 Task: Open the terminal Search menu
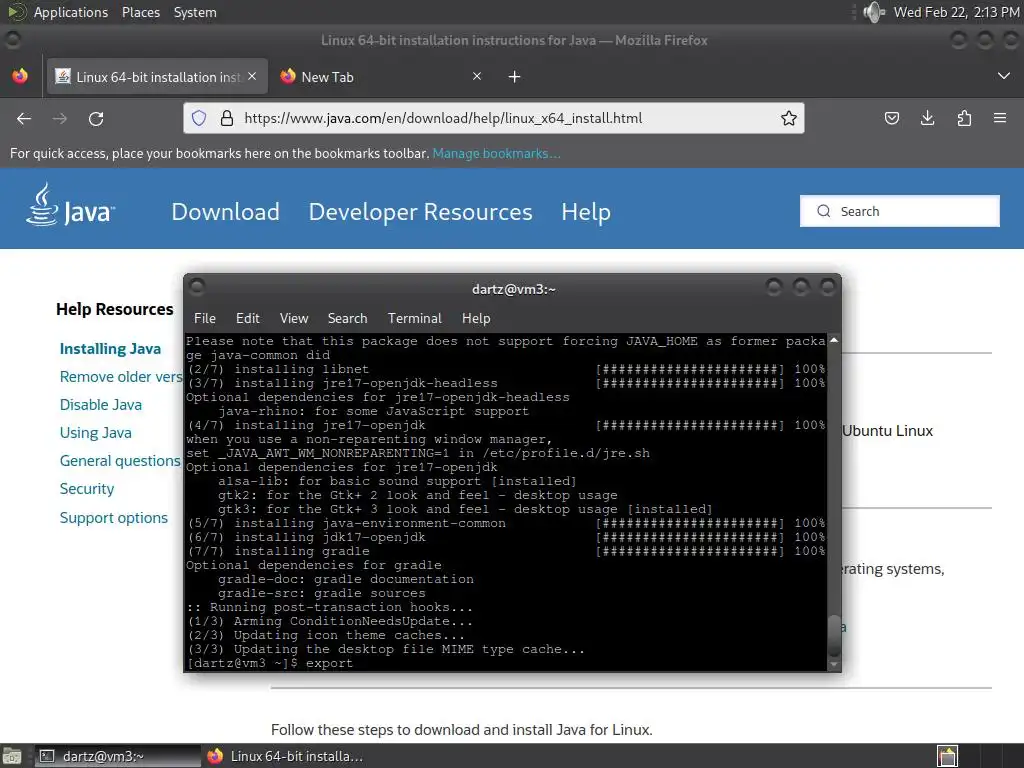click(x=347, y=318)
